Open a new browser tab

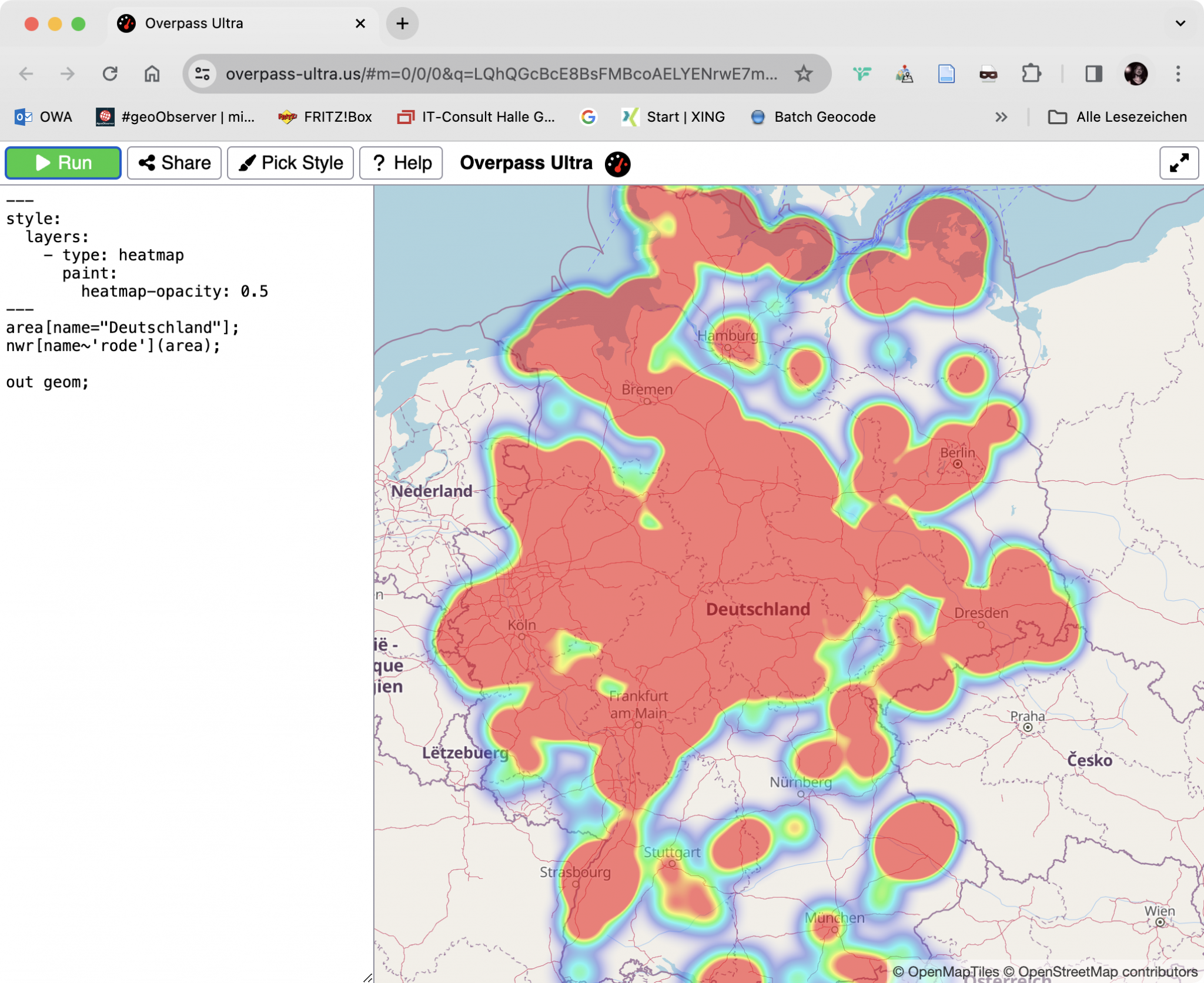(x=402, y=24)
